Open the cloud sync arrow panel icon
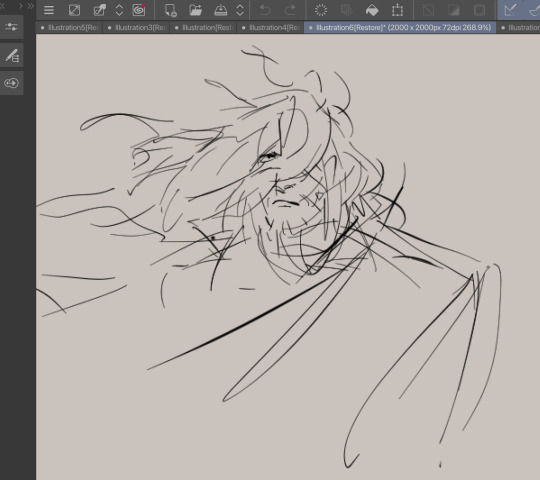 (11, 83)
